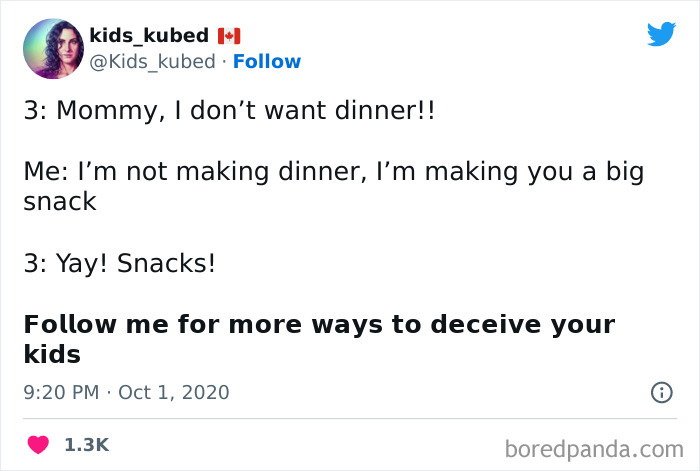Click the kids_kubed display name
The height and width of the screenshot is (471, 700).
point(148,36)
